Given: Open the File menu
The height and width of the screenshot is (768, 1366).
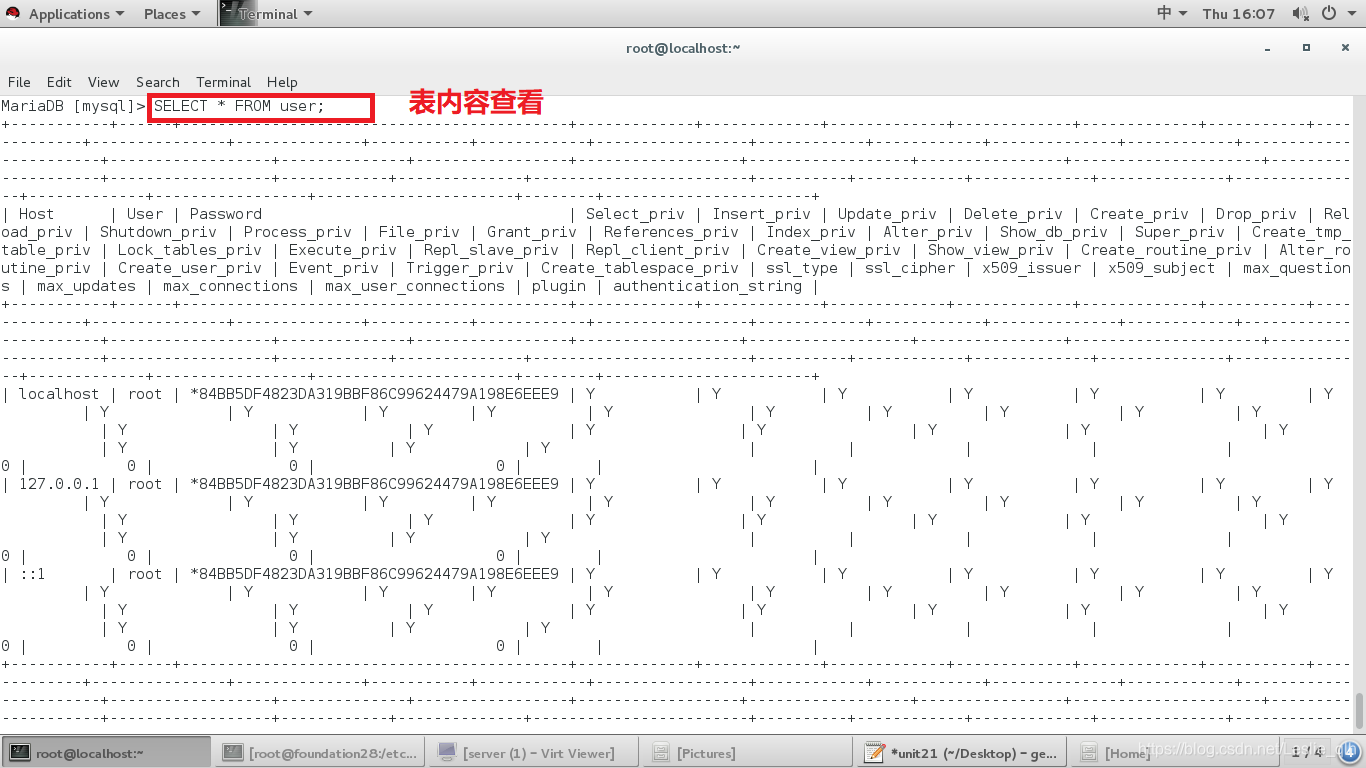Looking at the screenshot, I should (19, 82).
